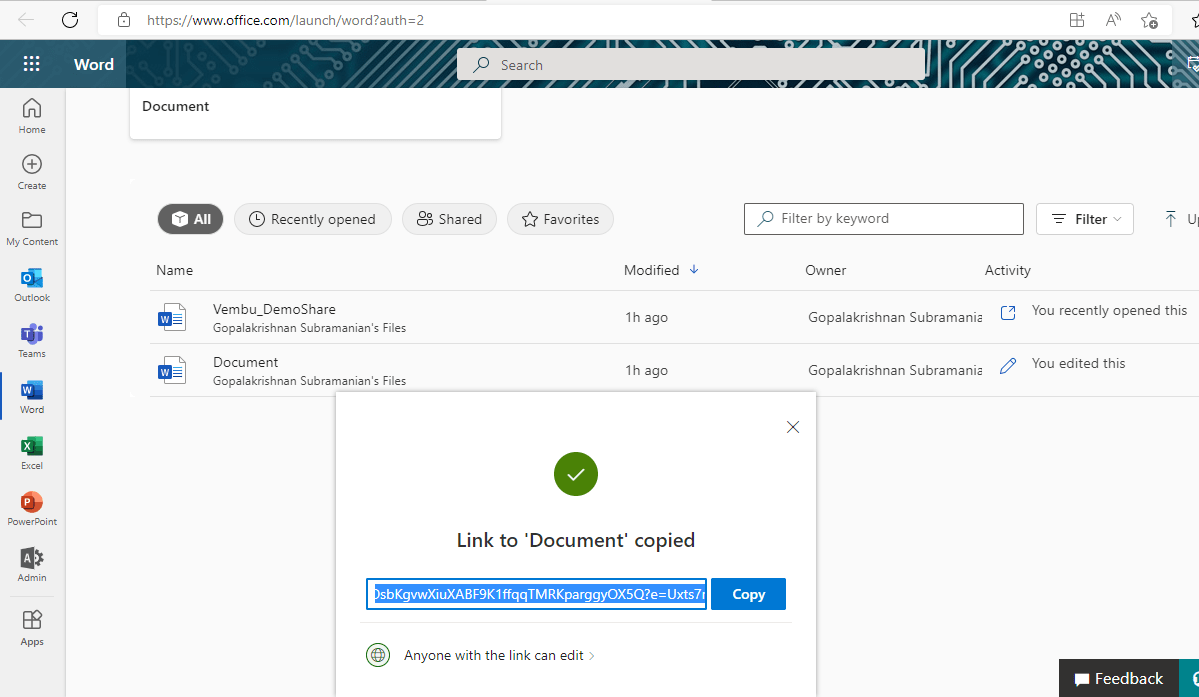Click the recently opened activity icon
Screen dimensions: 1199x697
tap(1008, 313)
